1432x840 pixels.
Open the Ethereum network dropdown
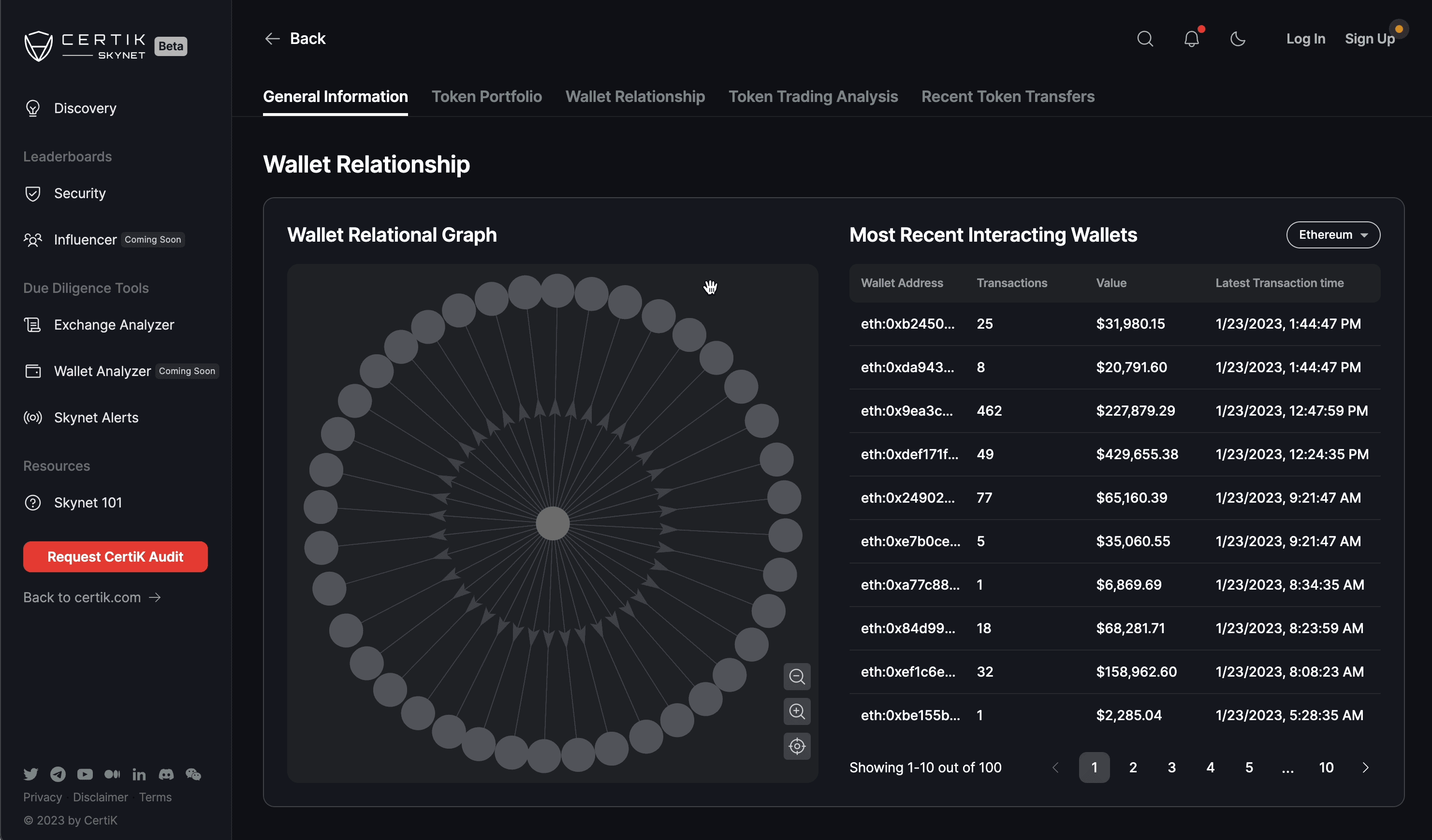1333,234
